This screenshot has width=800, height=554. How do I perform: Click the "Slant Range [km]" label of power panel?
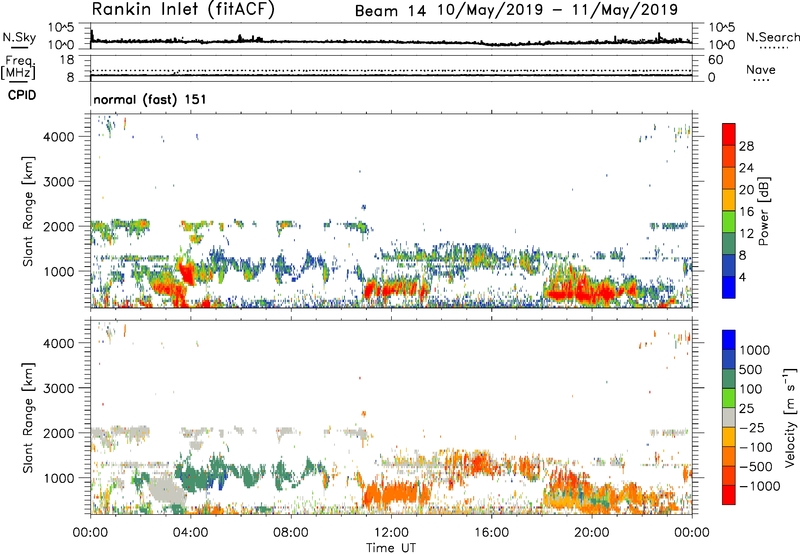(x=28, y=211)
